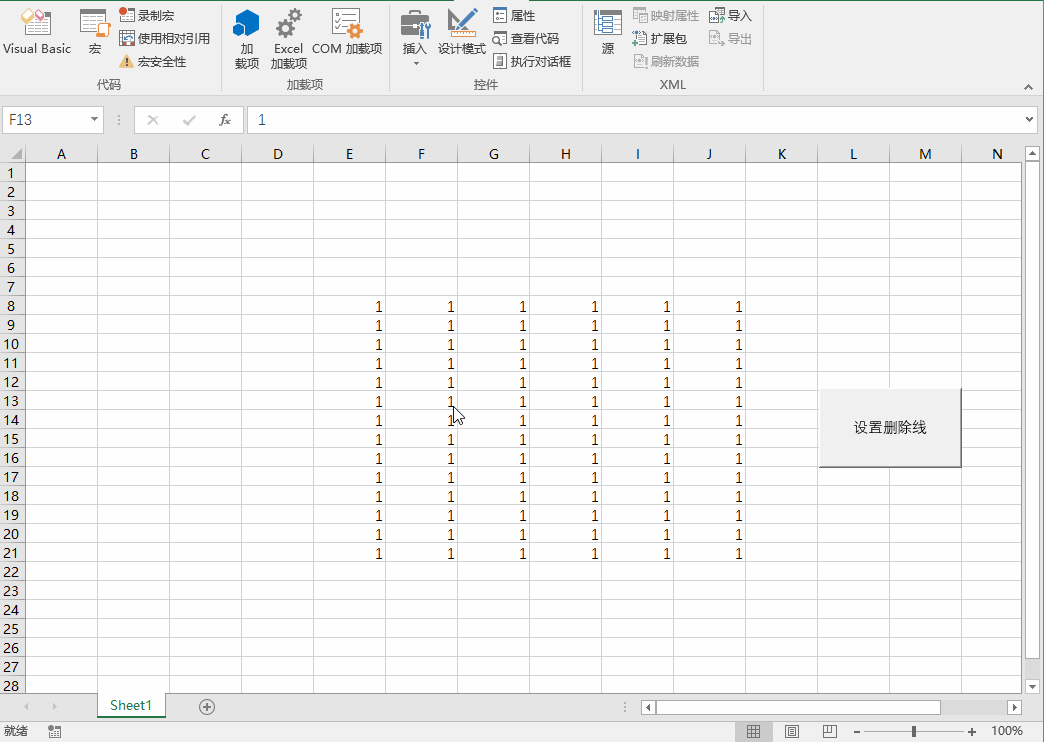Screen dimensions: 1044x742
Task: Click the select-all corner triangle
Action: [16, 154]
